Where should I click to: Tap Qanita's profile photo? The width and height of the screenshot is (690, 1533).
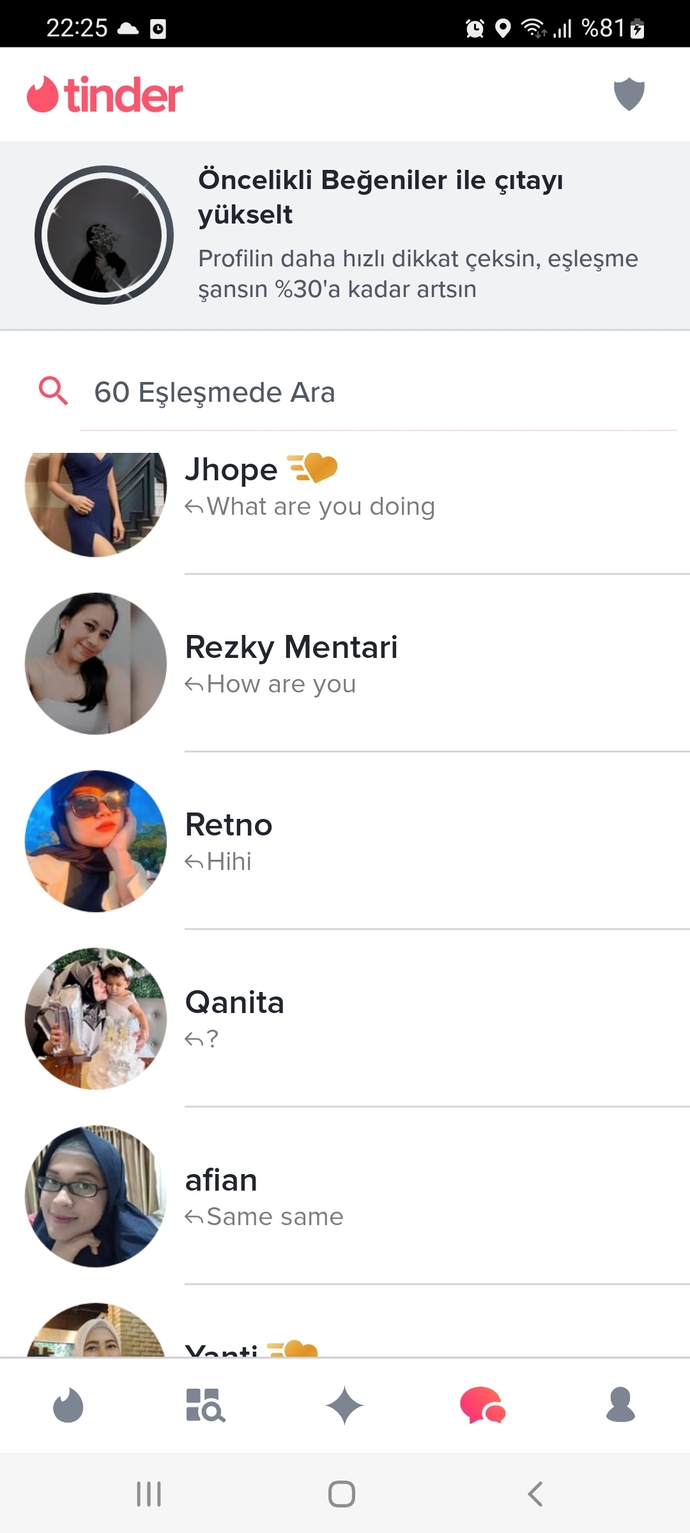(96, 1018)
